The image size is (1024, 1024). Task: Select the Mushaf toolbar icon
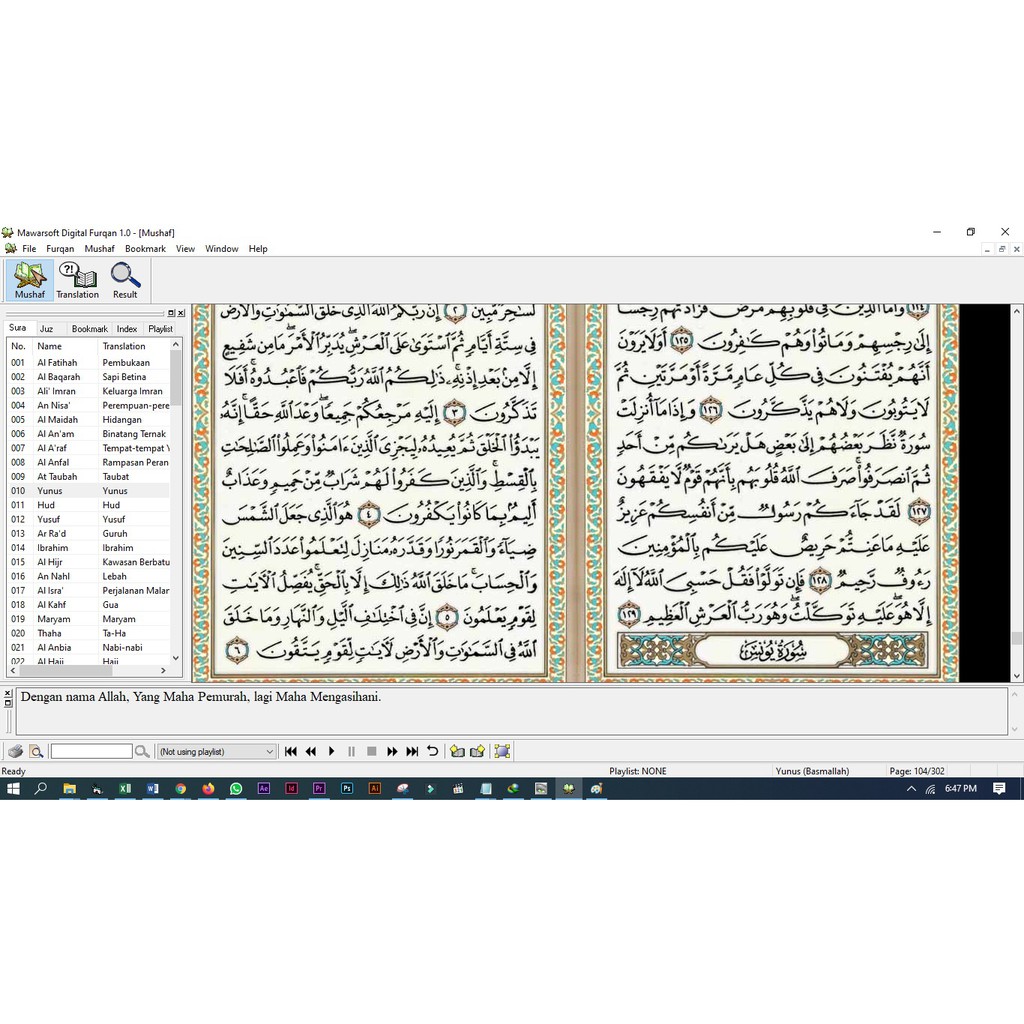click(30, 280)
